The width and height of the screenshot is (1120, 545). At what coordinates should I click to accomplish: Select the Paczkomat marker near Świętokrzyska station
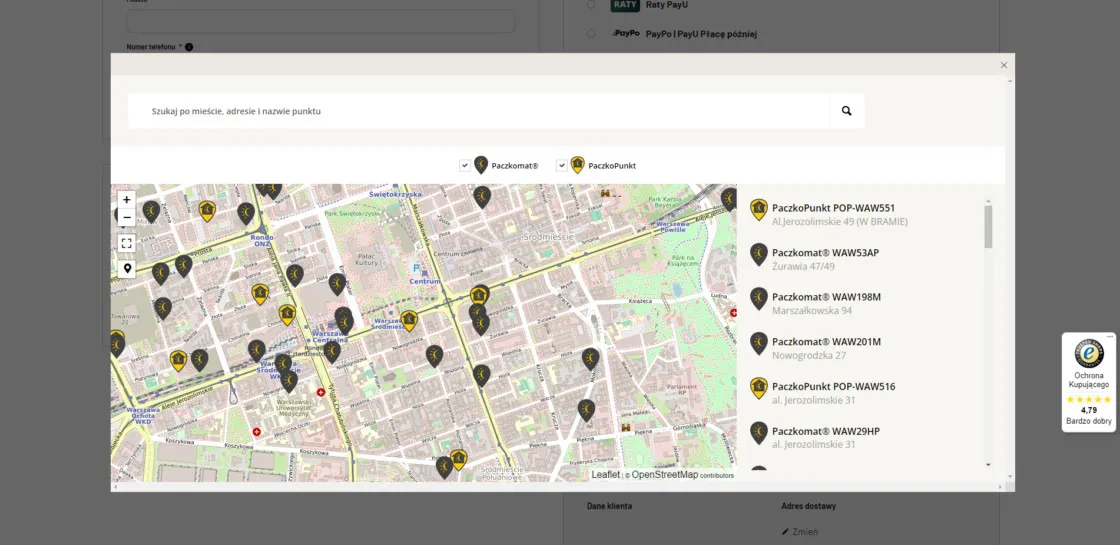pos(482,196)
